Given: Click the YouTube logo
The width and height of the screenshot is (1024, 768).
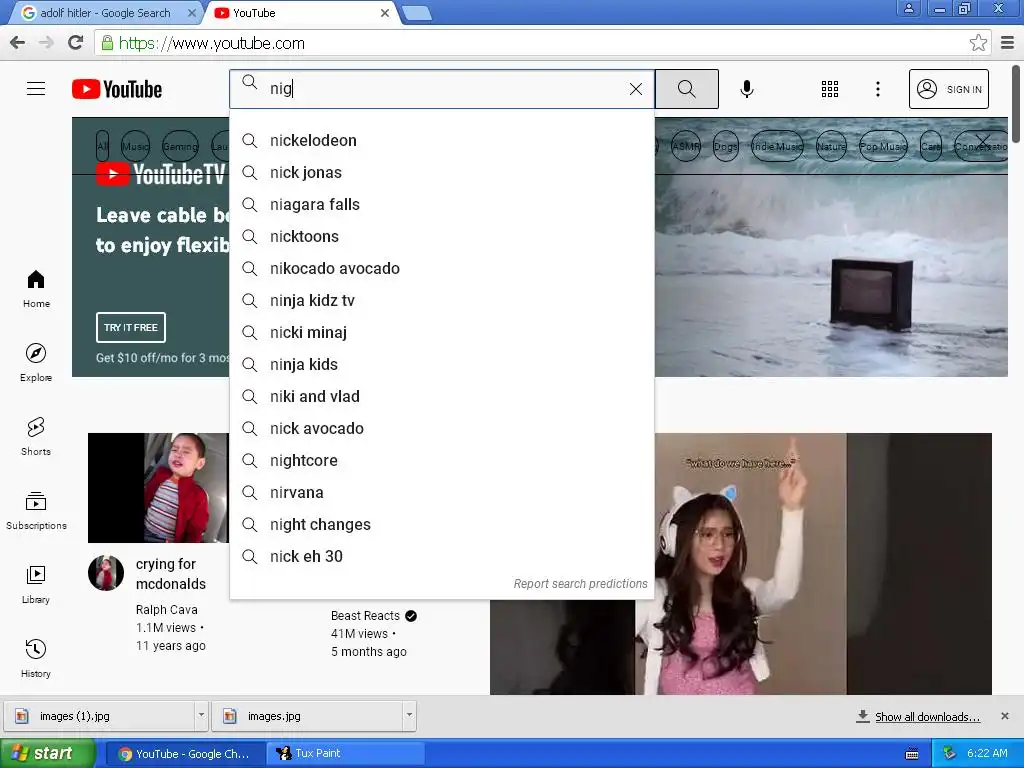Looking at the screenshot, I should (117, 89).
